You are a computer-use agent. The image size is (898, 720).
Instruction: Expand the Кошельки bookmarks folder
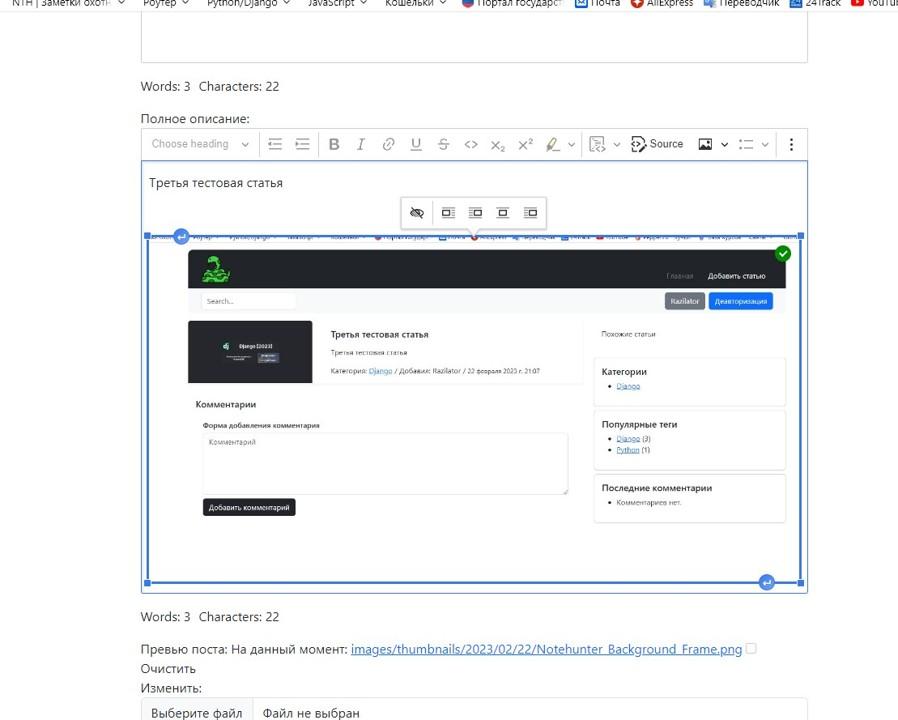pos(416,3)
